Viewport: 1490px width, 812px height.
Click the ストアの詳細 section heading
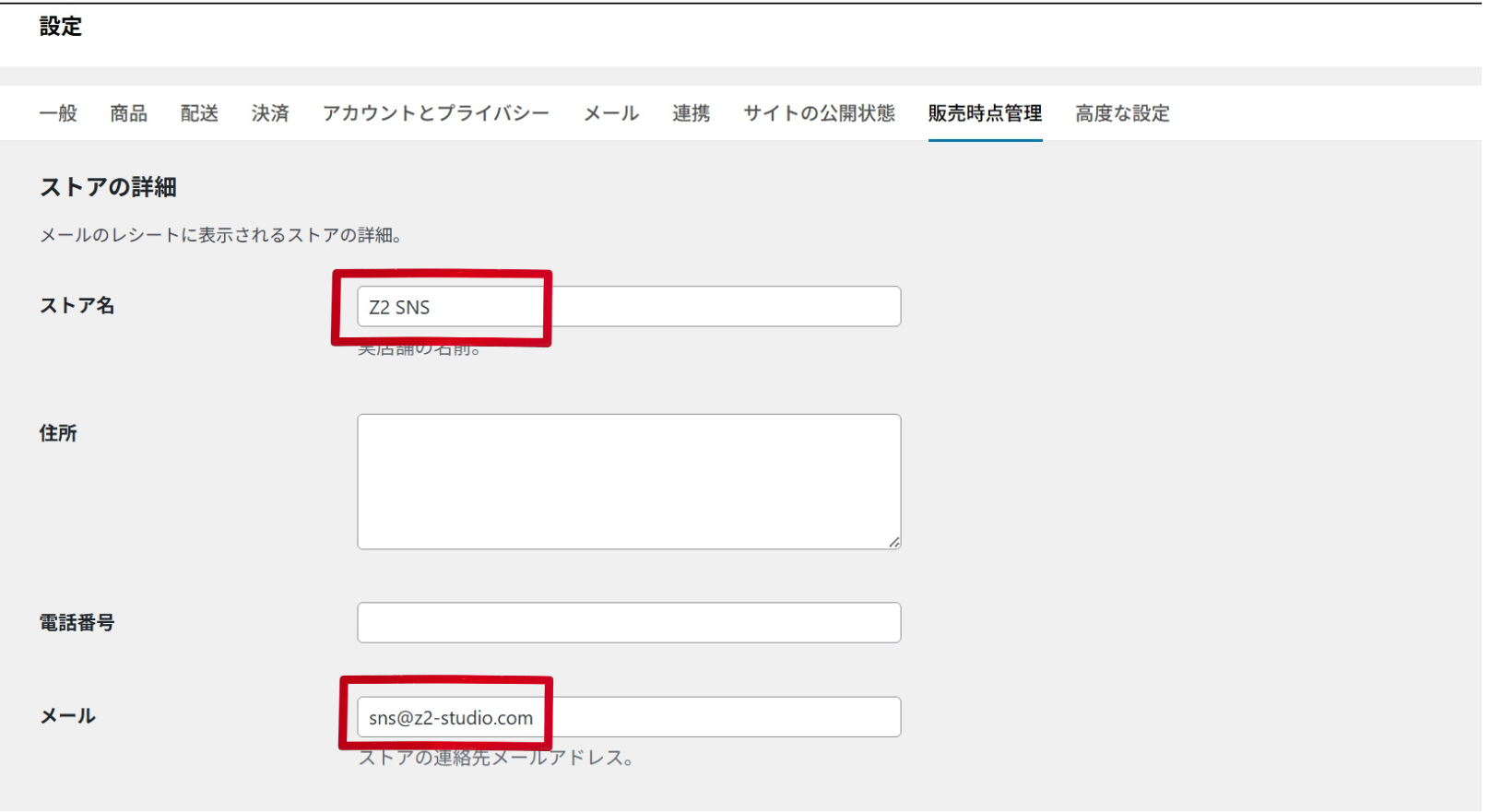pyautogui.click(x=108, y=187)
